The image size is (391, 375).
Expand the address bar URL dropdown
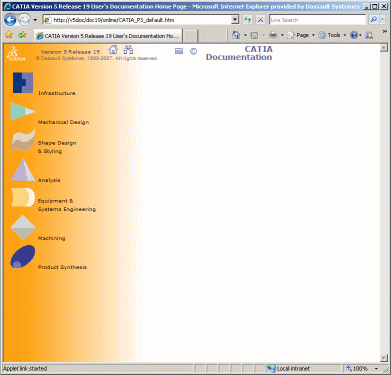point(235,20)
